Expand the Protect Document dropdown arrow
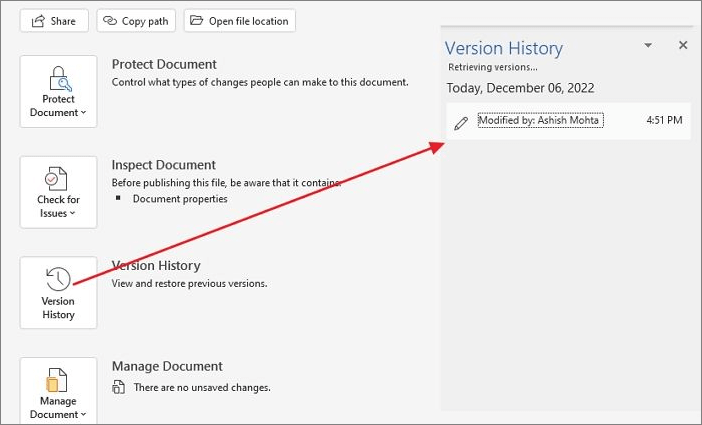702x425 pixels. [83, 113]
